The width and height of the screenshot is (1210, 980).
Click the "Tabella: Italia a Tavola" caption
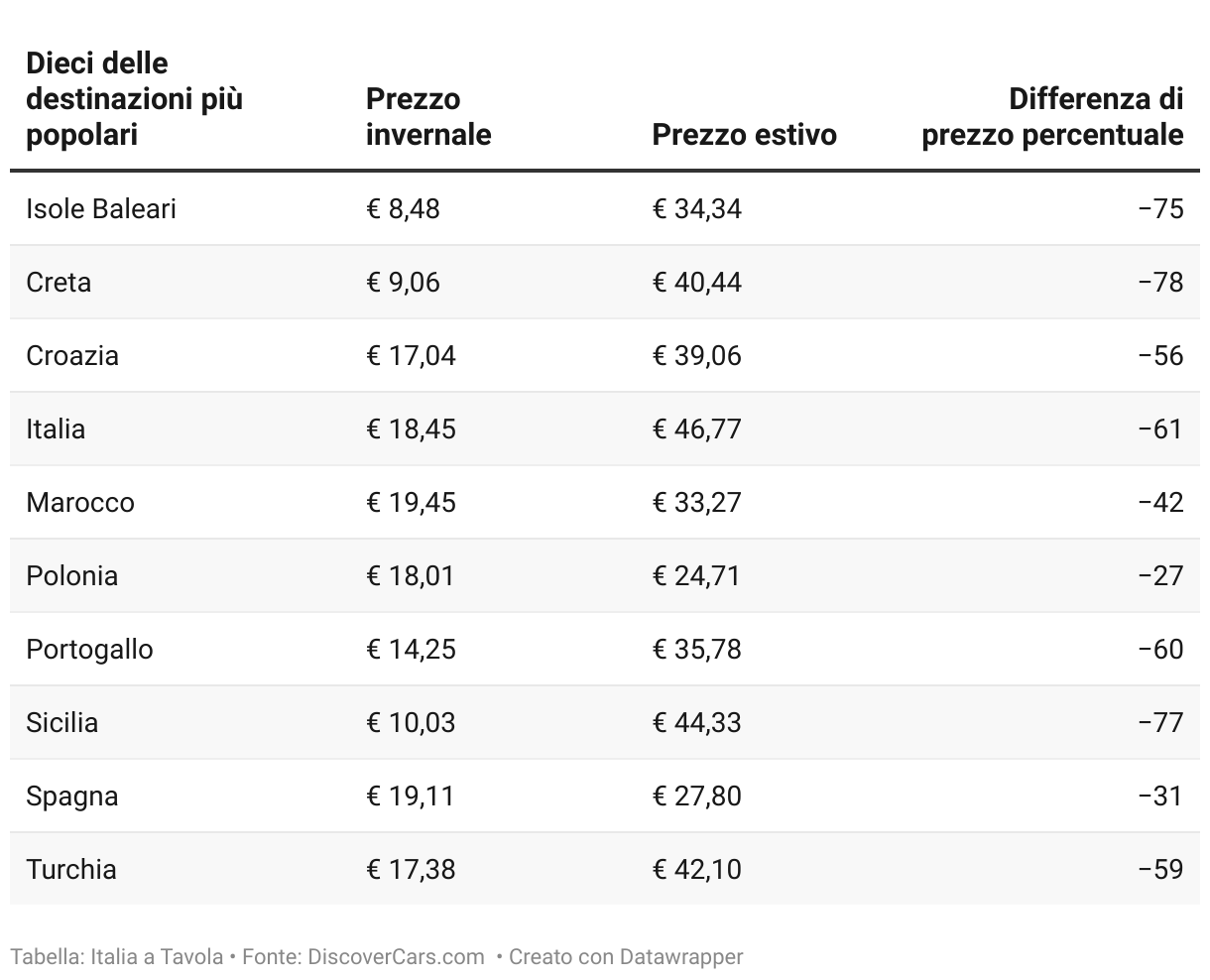click(117, 957)
